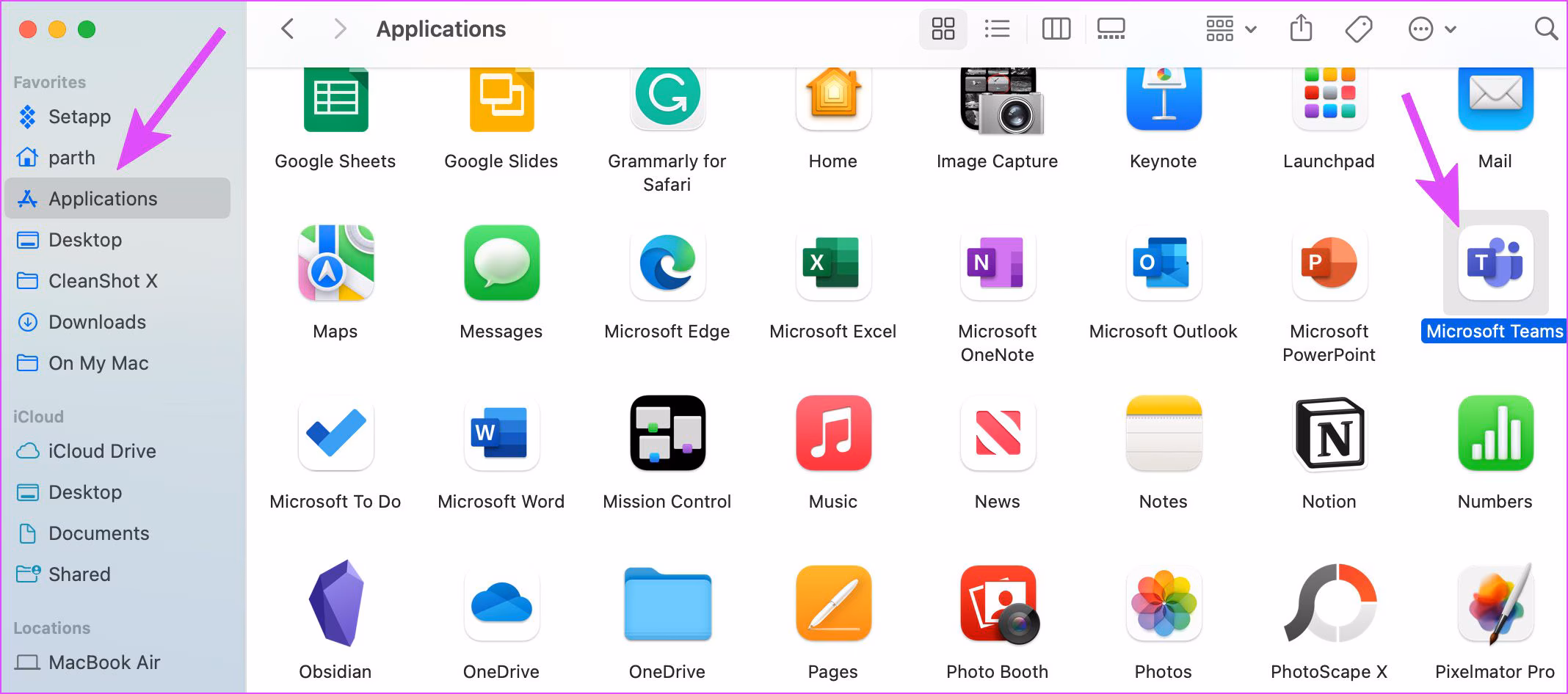This screenshot has height=694, width=1568.
Task: Select the Numbers app icon
Action: (1495, 433)
